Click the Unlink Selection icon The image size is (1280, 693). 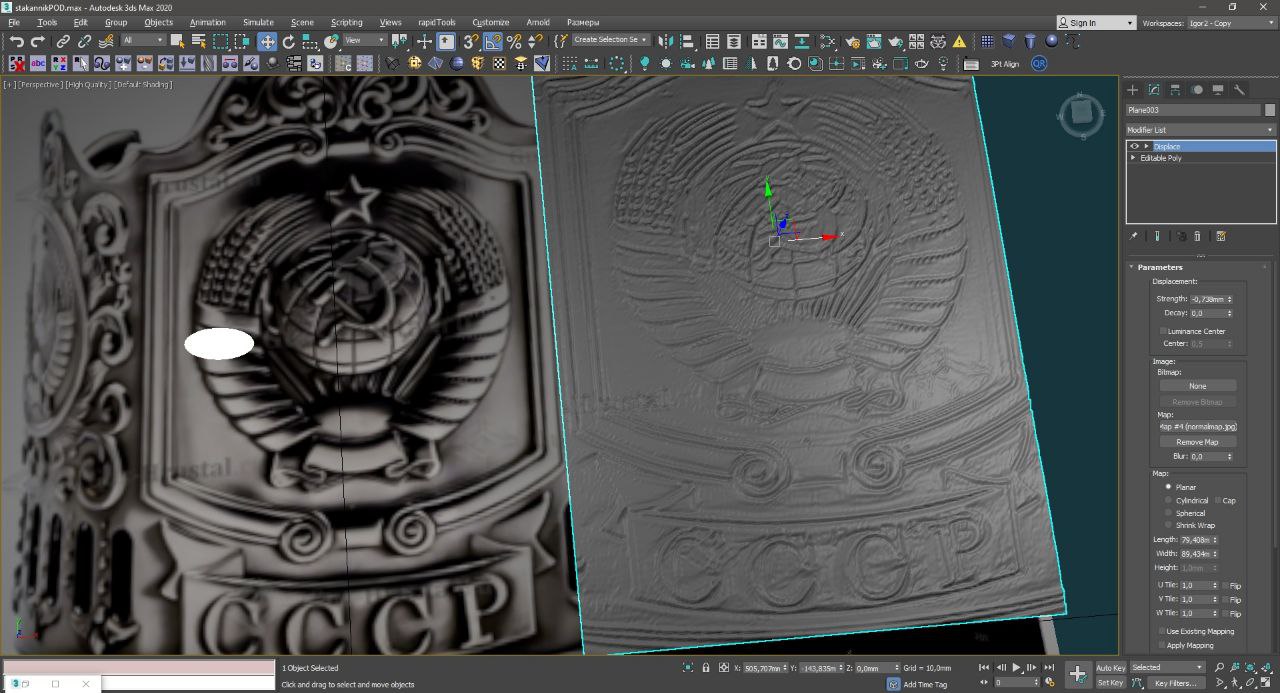(84, 41)
